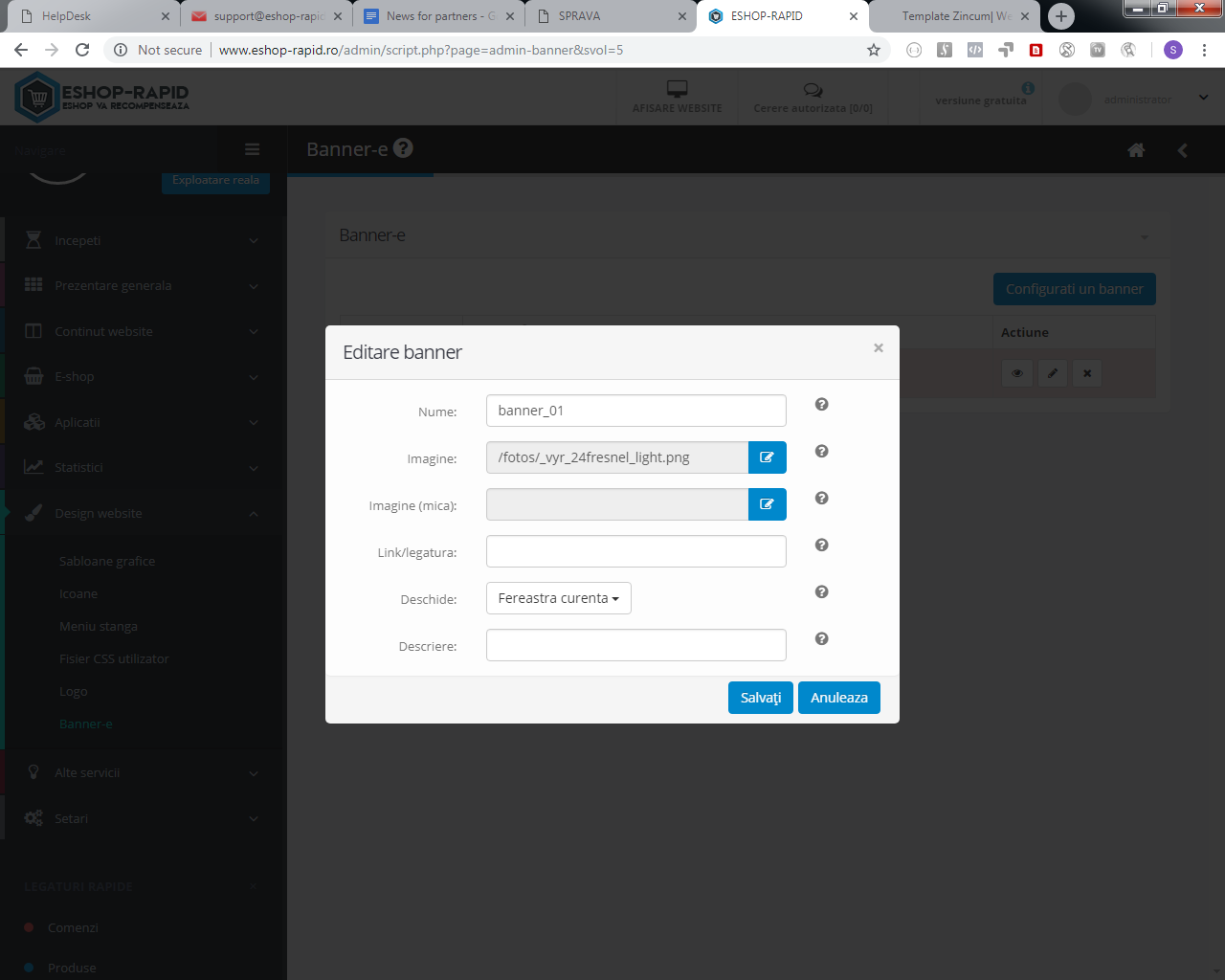Toggle the sidebar hamburger menu
Viewport: 1225px width, 980px height.
pos(253,149)
